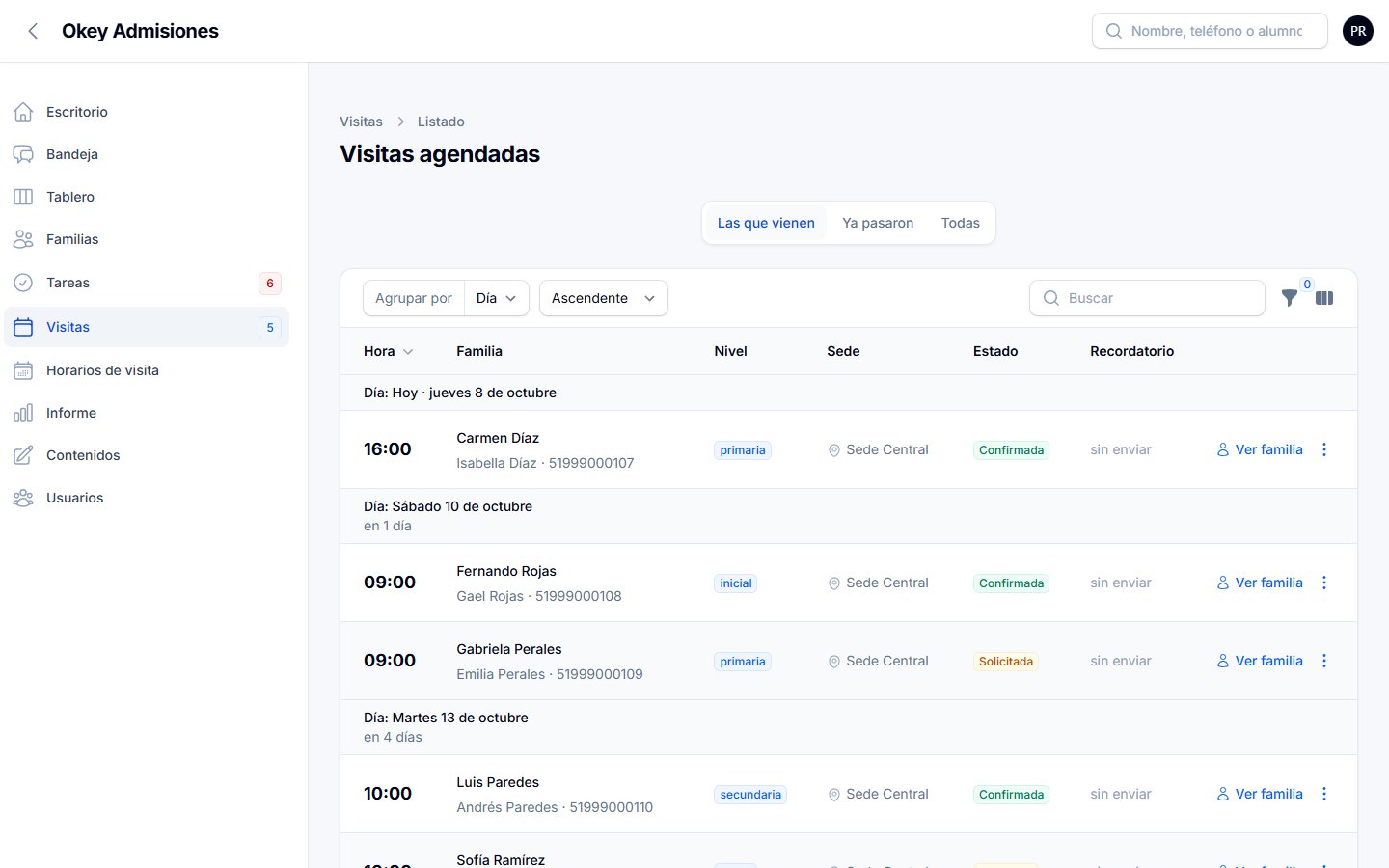Click the breadcrumb chevron after Visitas
Image resolution: width=1389 pixels, height=868 pixels.
tap(400, 122)
